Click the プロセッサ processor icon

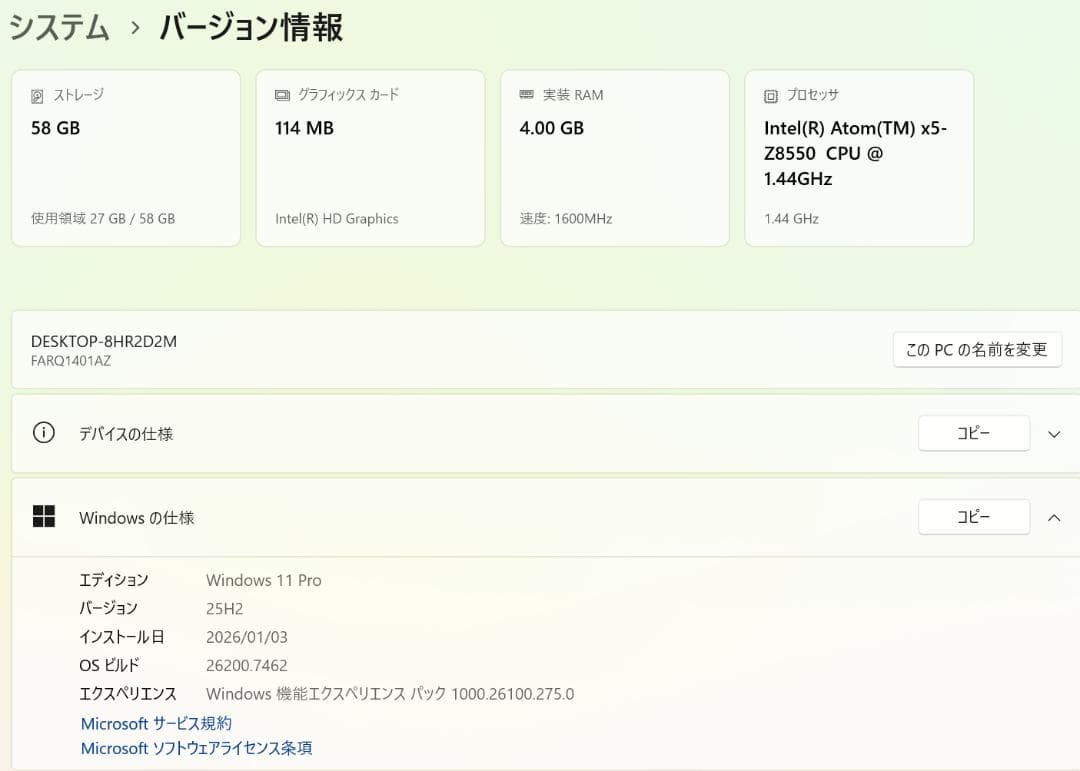click(770, 95)
